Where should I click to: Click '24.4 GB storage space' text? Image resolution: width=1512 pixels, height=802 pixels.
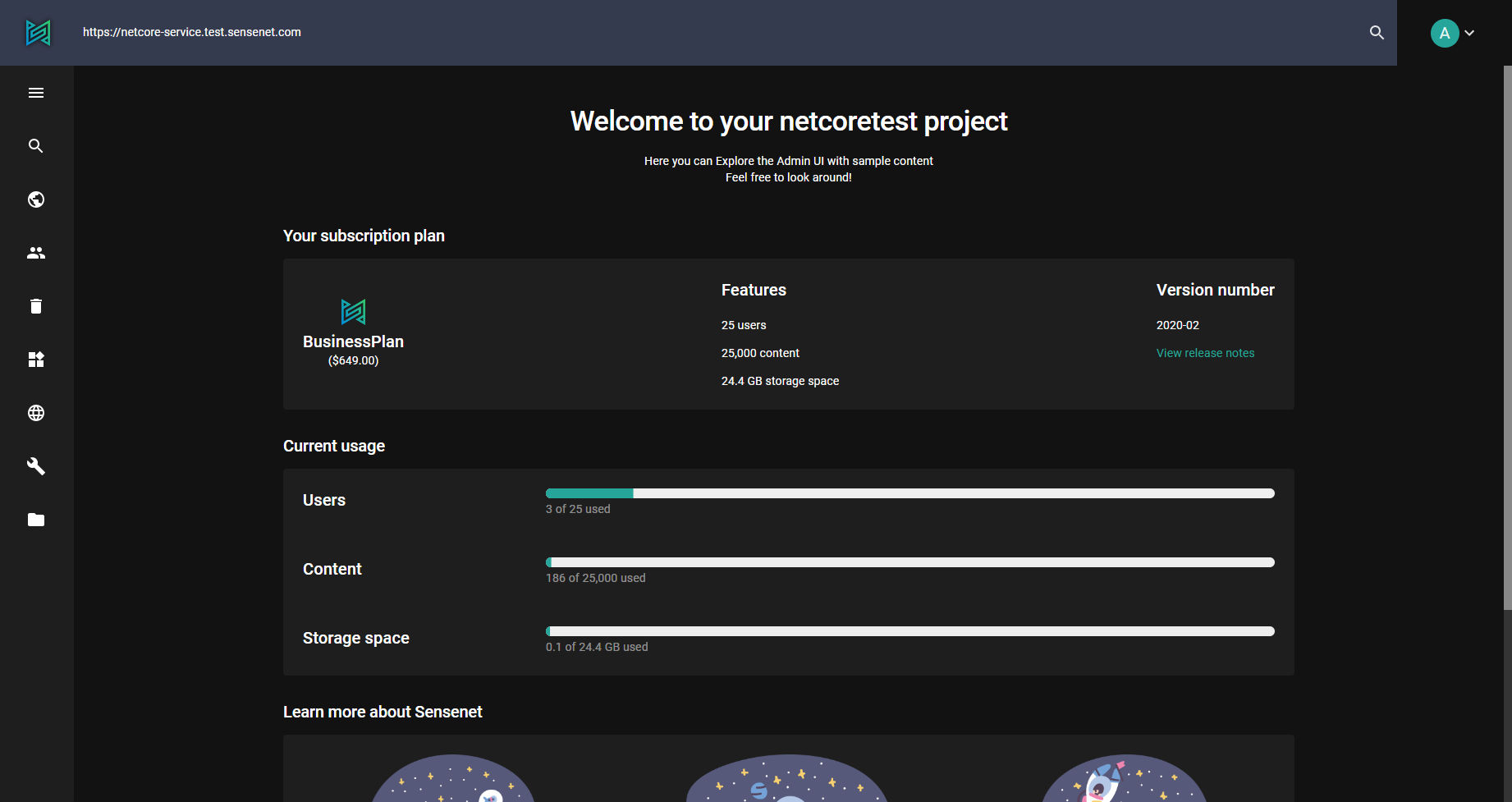[x=780, y=381]
